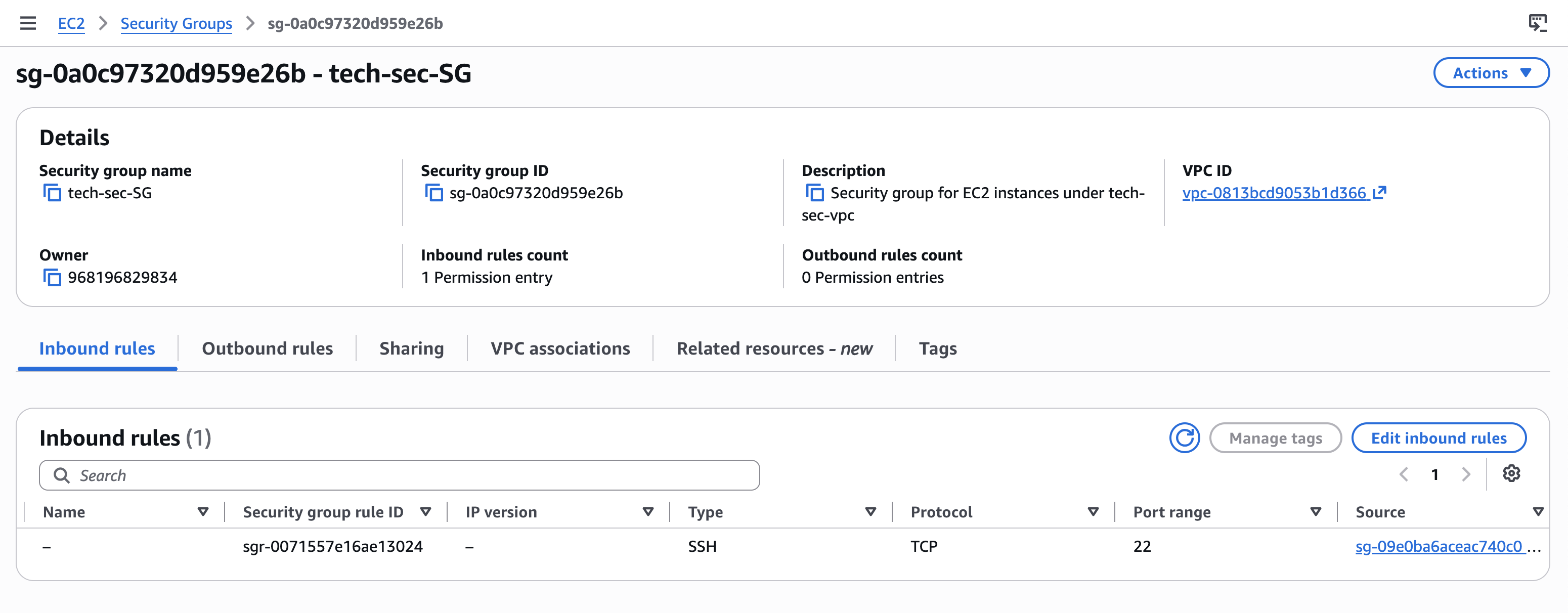1568x613 pixels.
Task: Go to previous page of inbound rules
Action: [1404, 474]
